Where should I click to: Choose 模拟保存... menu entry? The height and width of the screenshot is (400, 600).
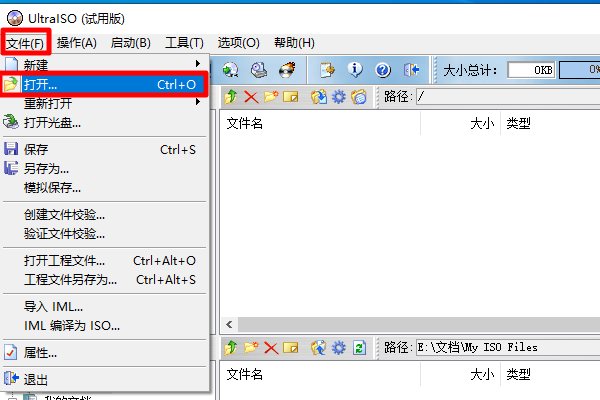[104, 188]
